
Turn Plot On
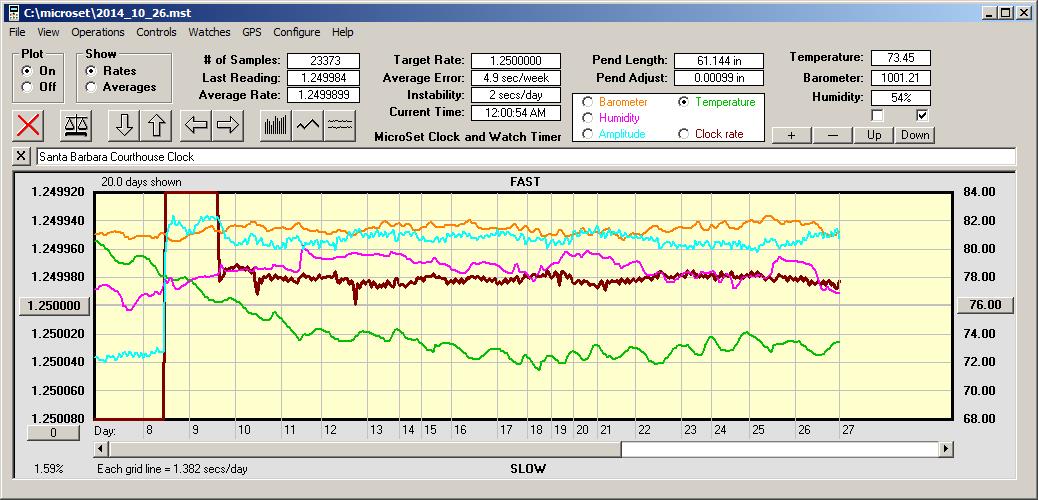coord(27,71)
